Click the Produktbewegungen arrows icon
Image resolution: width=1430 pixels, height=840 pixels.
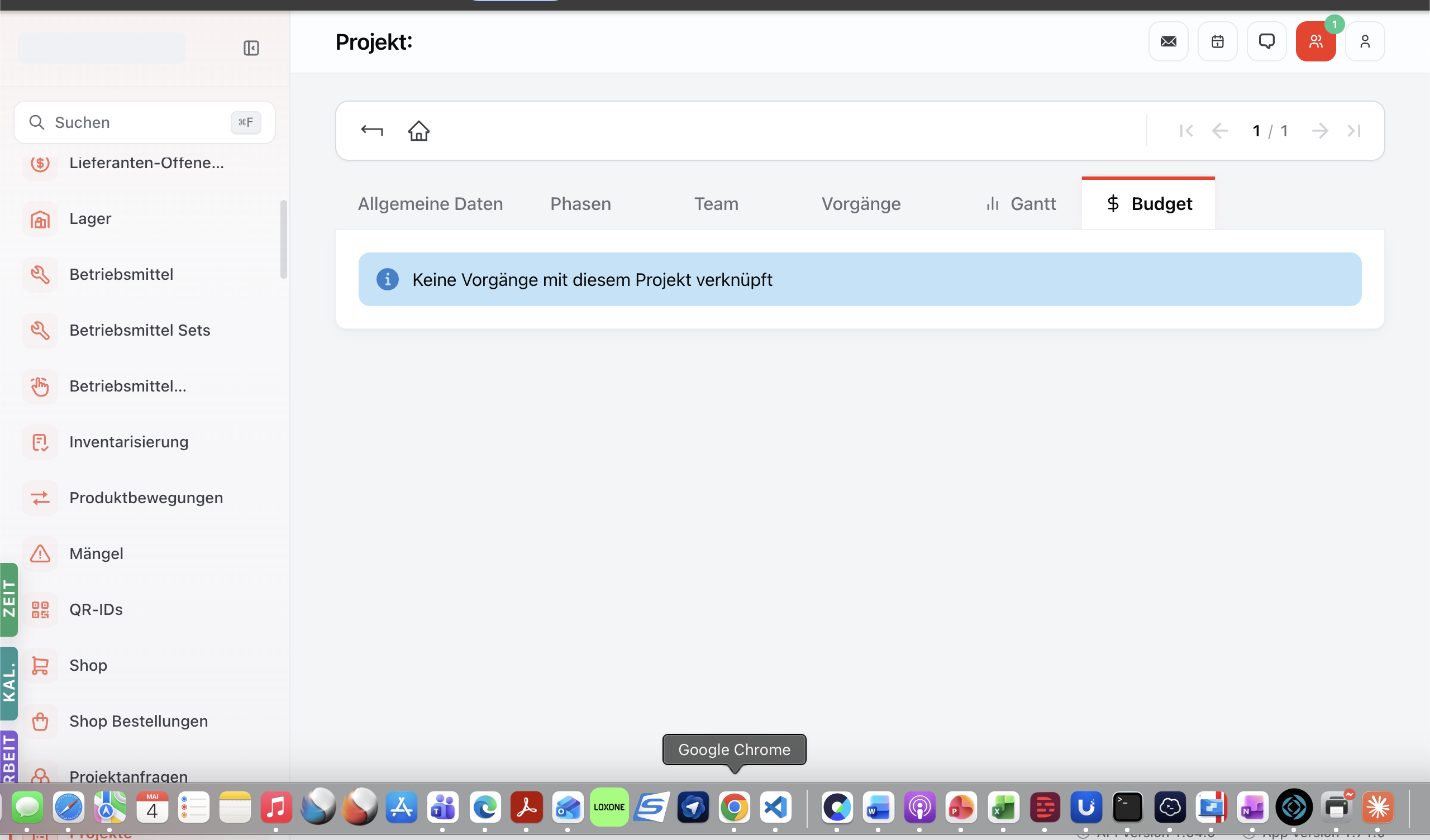tap(40, 498)
